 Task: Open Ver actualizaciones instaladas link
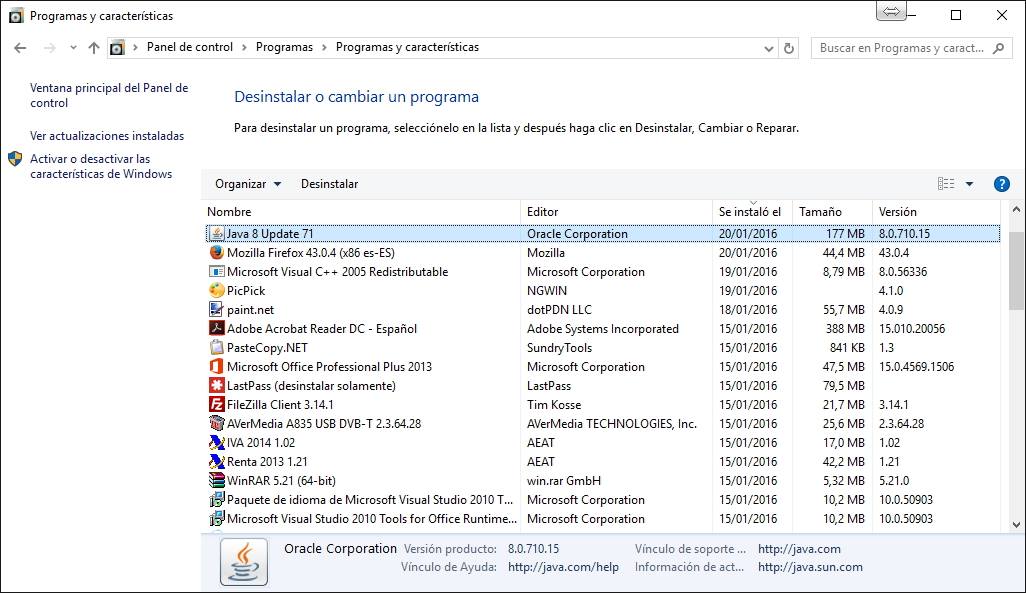(107, 136)
